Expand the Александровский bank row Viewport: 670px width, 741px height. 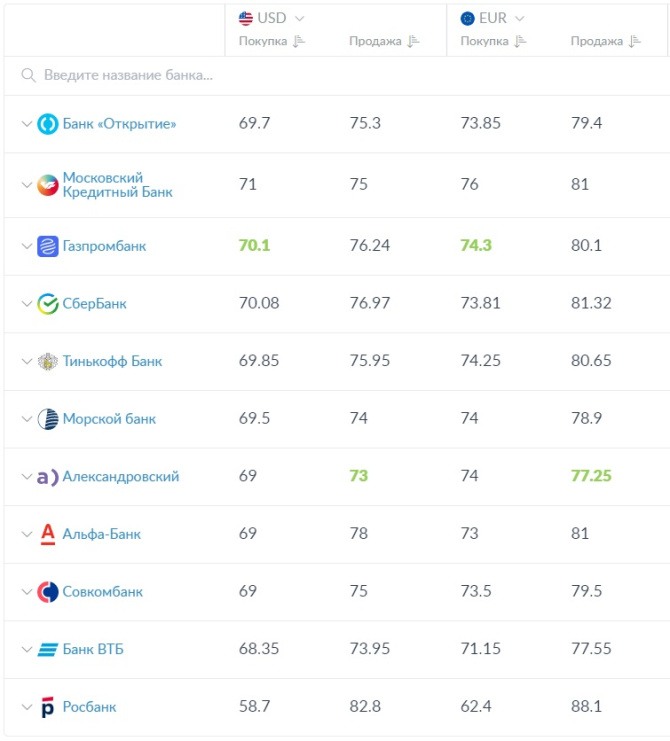click(x=26, y=477)
